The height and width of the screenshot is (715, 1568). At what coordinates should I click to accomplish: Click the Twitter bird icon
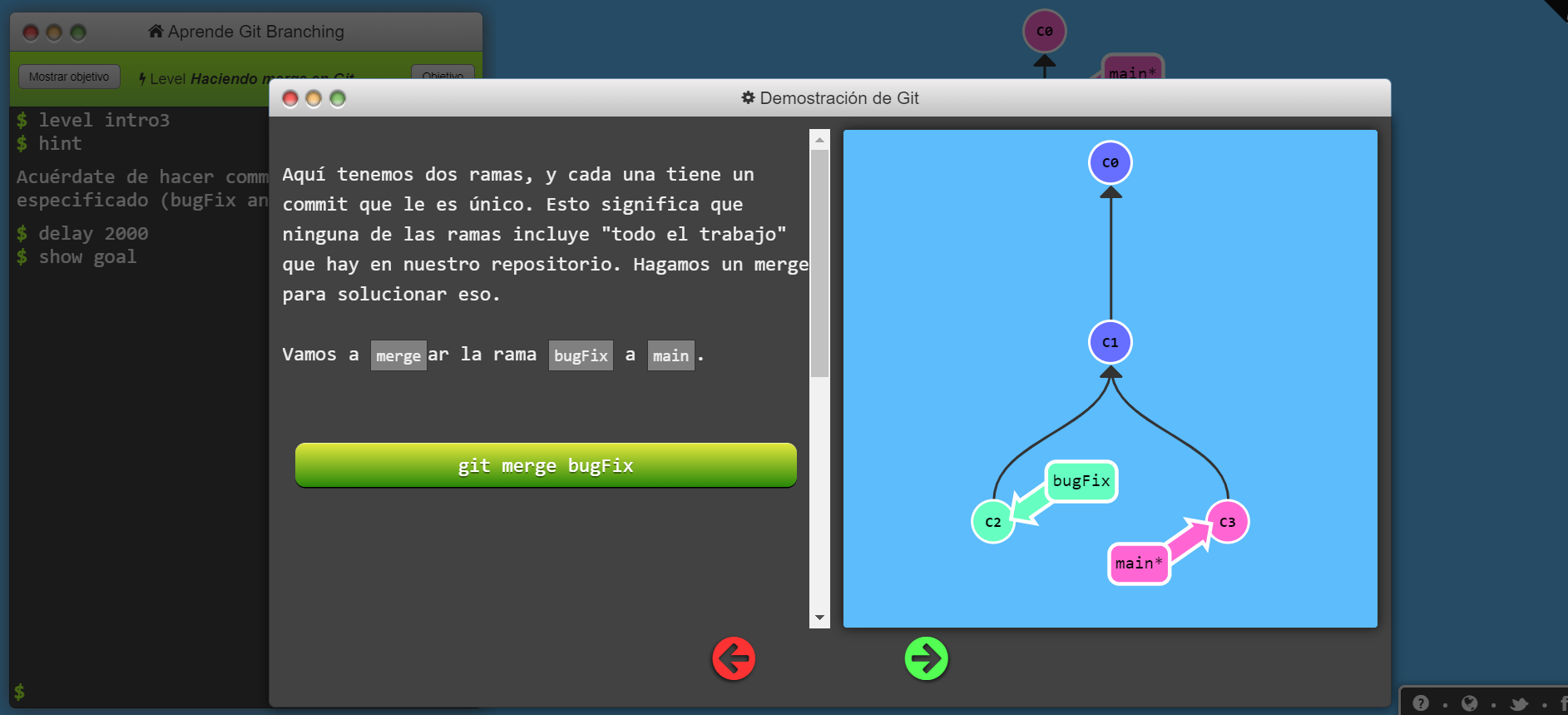[x=1519, y=704]
